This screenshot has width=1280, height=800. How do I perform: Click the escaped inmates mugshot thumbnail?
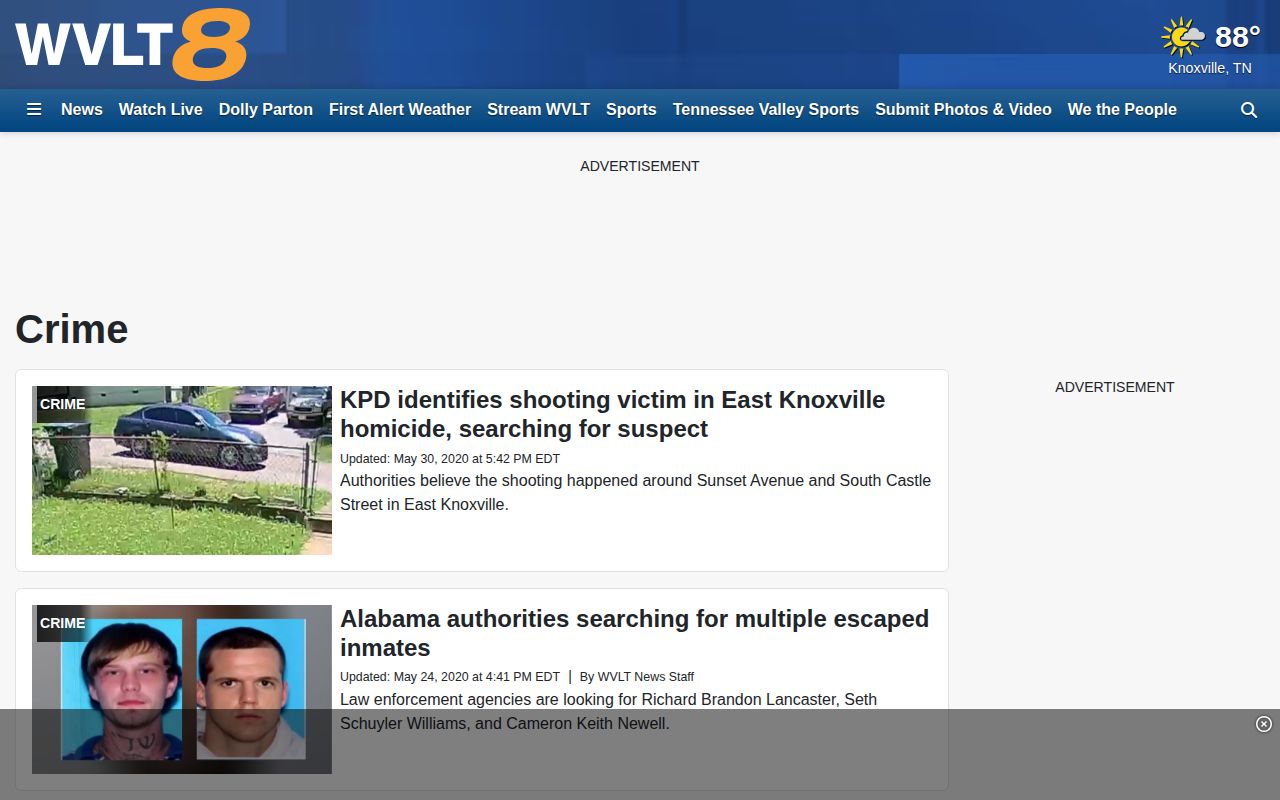(182, 689)
